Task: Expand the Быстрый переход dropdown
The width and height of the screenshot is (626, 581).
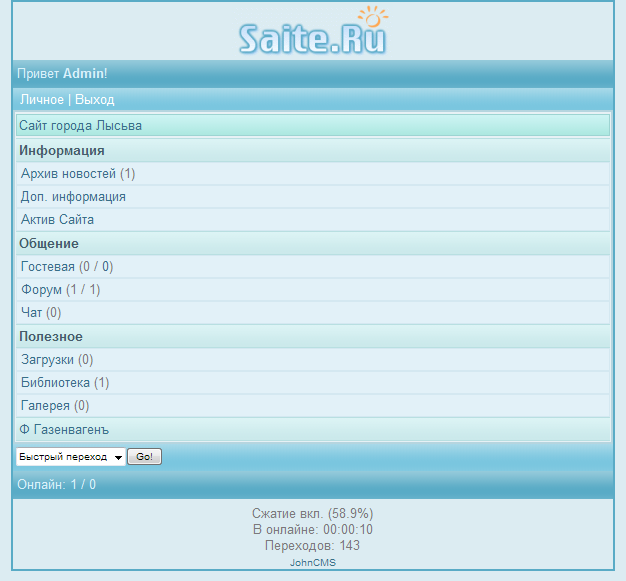Action: (70, 457)
